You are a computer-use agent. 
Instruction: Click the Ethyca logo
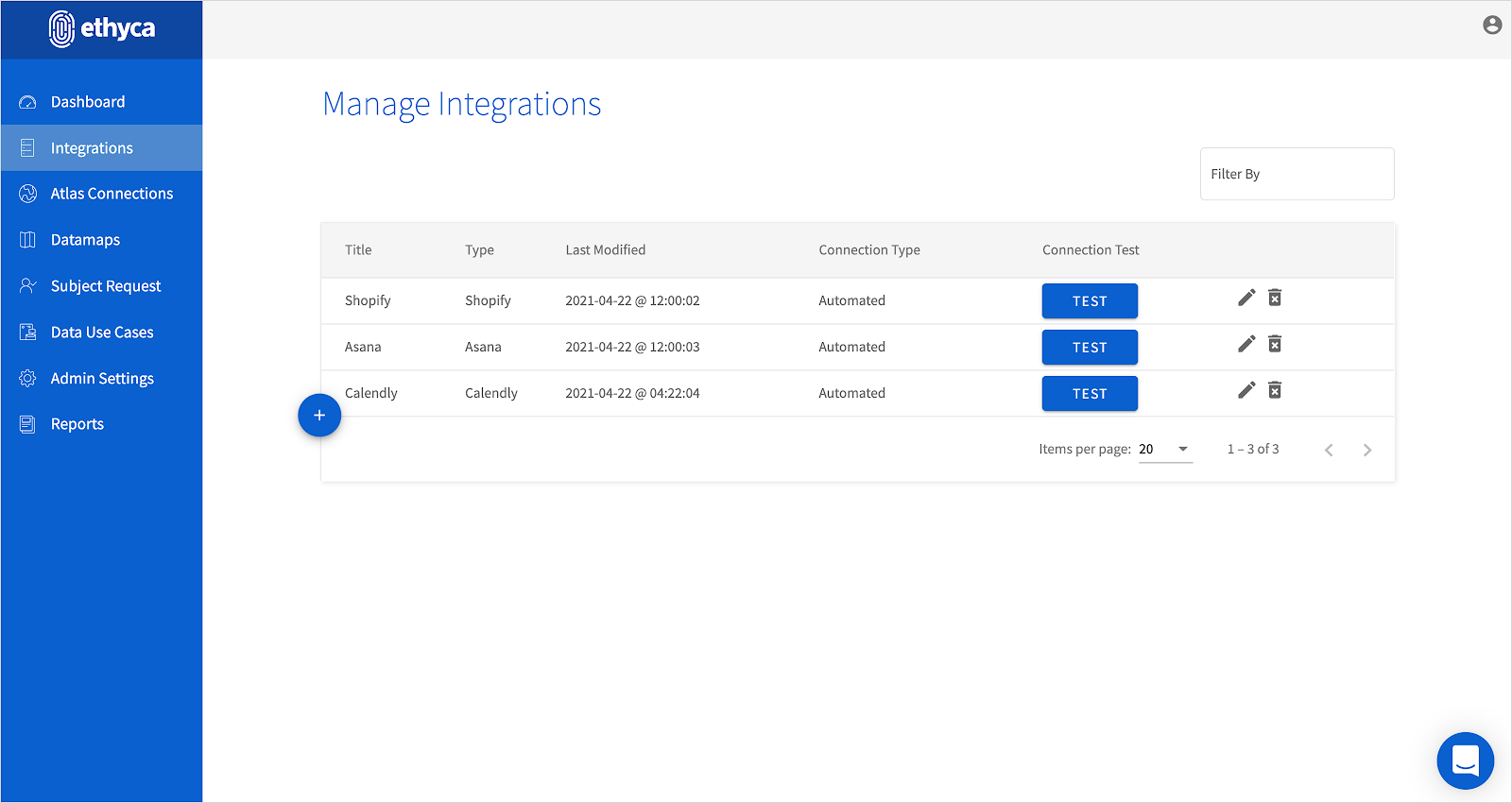tap(101, 28)
